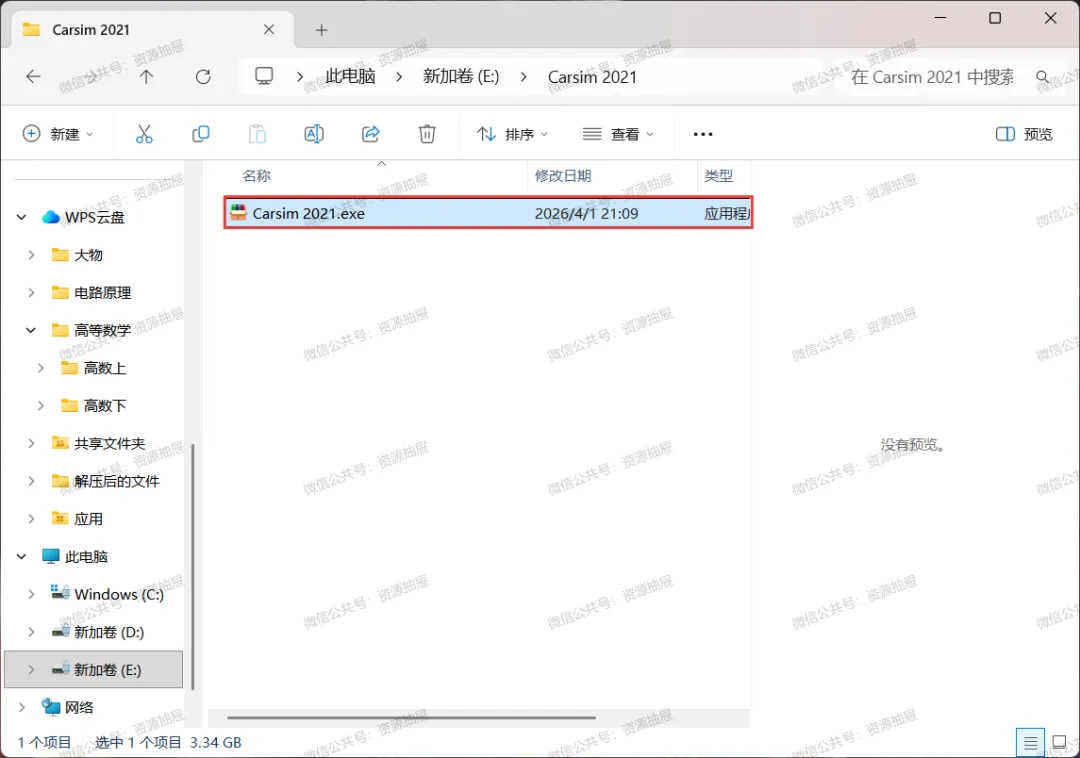The width and height of the screenshot is (1080, 758).
Task: Click the monitor icon in address bar
Action: point(264,76)
